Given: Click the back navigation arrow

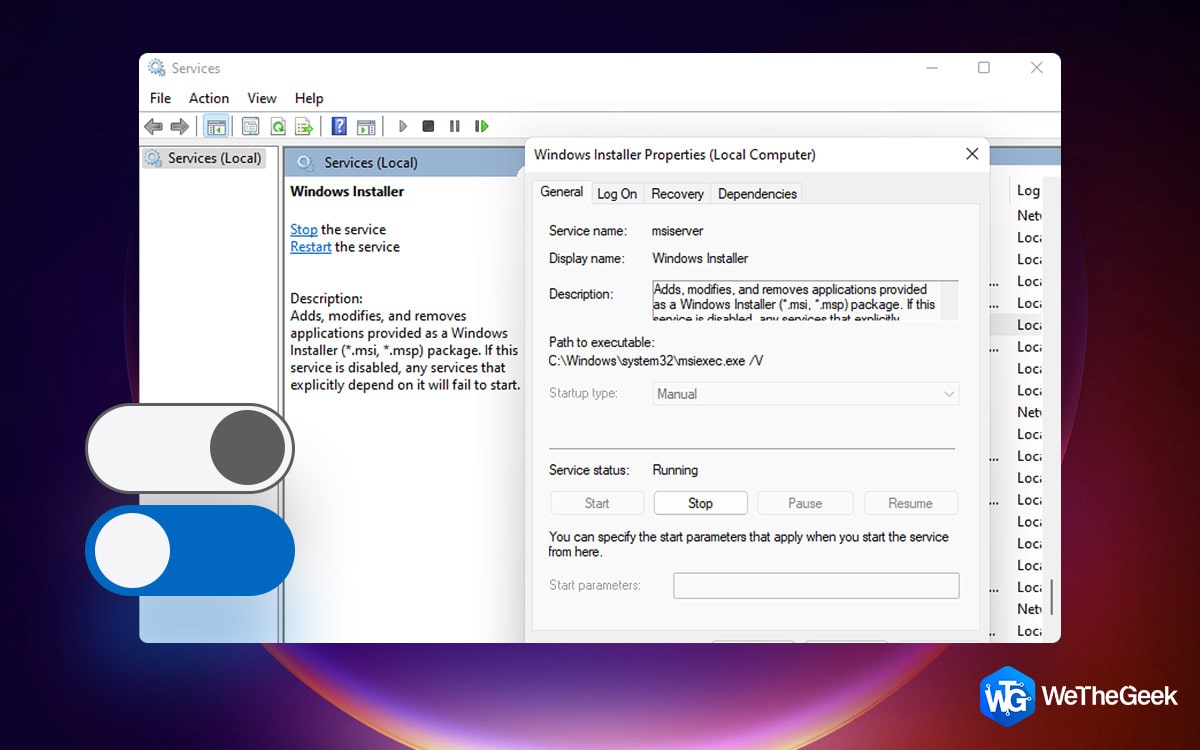Looking at the screenshot, I should pyautogui.click(x=152, y=125).
